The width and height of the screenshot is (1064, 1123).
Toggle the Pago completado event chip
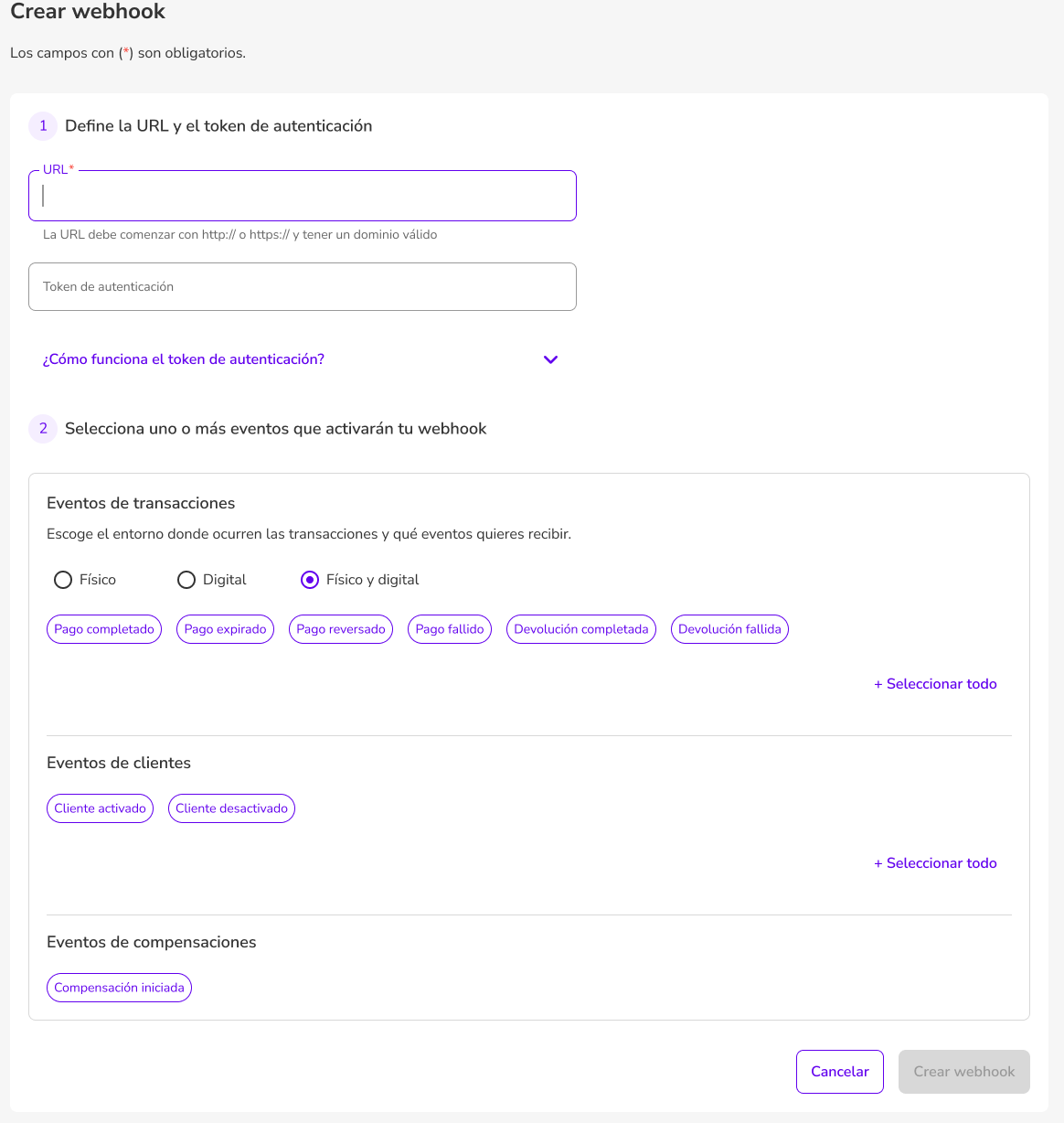[x=104, y=629]
